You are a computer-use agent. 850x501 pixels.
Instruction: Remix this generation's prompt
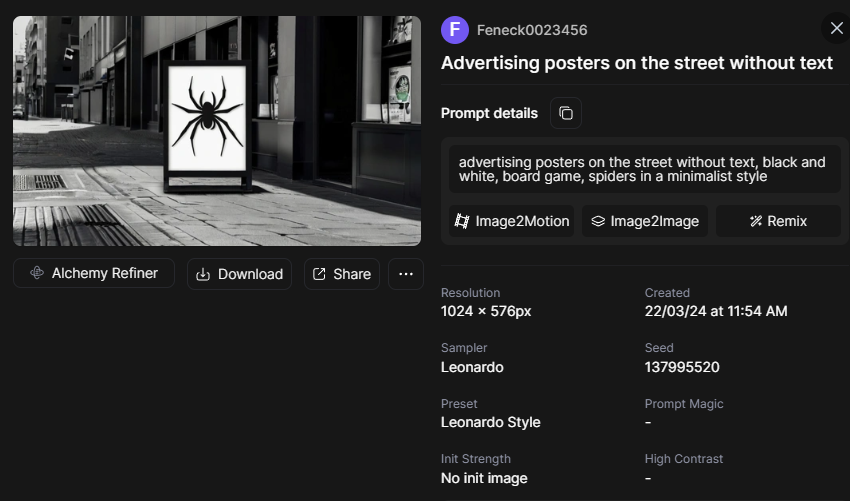coord(778,221)
